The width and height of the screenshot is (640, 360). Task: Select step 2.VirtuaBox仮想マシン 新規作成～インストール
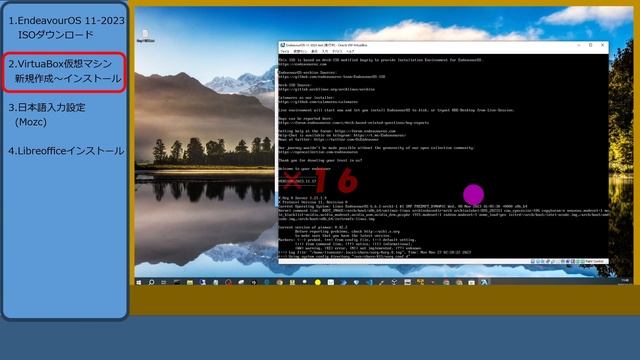pyautogui.click(x=65, y=71)
